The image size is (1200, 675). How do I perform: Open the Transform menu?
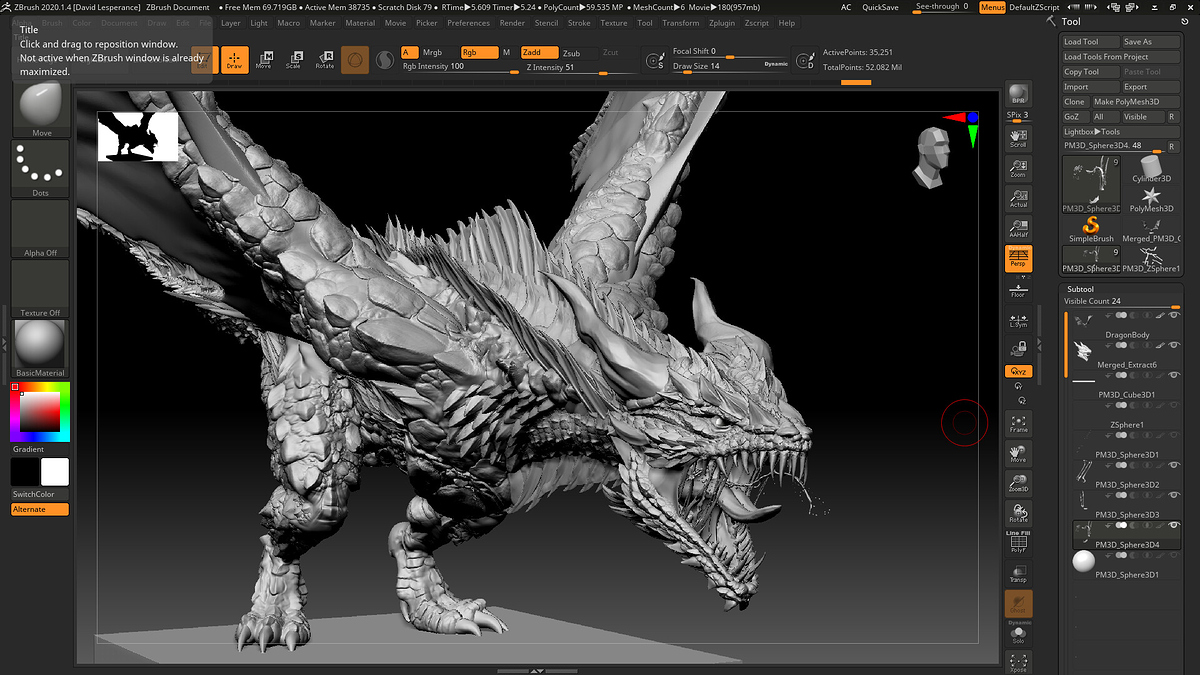tap(681, 23)
